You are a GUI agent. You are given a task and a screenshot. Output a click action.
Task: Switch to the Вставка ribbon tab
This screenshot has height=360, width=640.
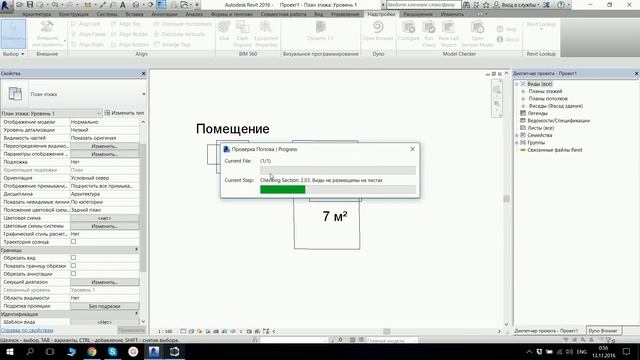(x=134, y=14)
